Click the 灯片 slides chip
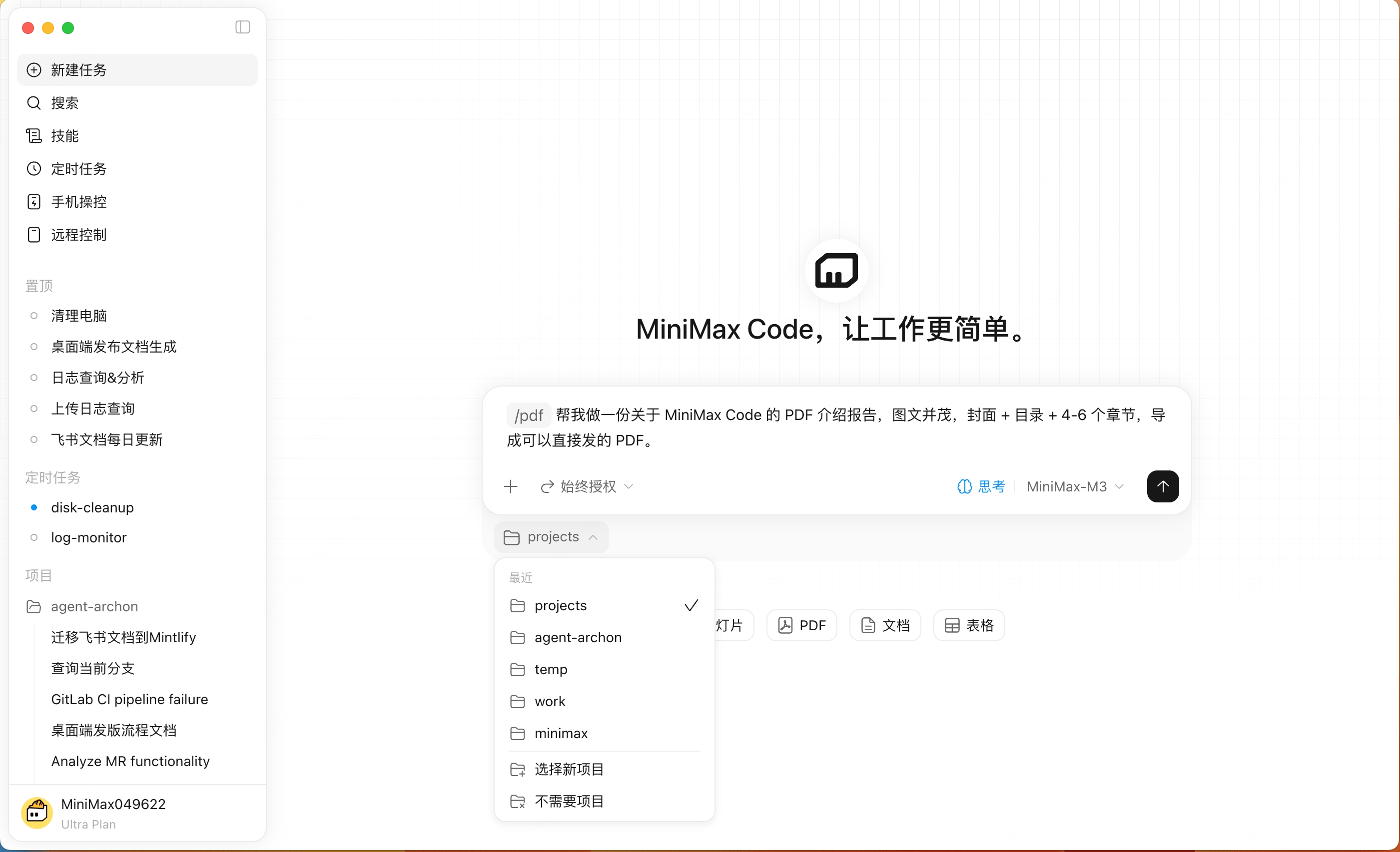Viewport: 1400px width, 852px height. tap(733, 625)
